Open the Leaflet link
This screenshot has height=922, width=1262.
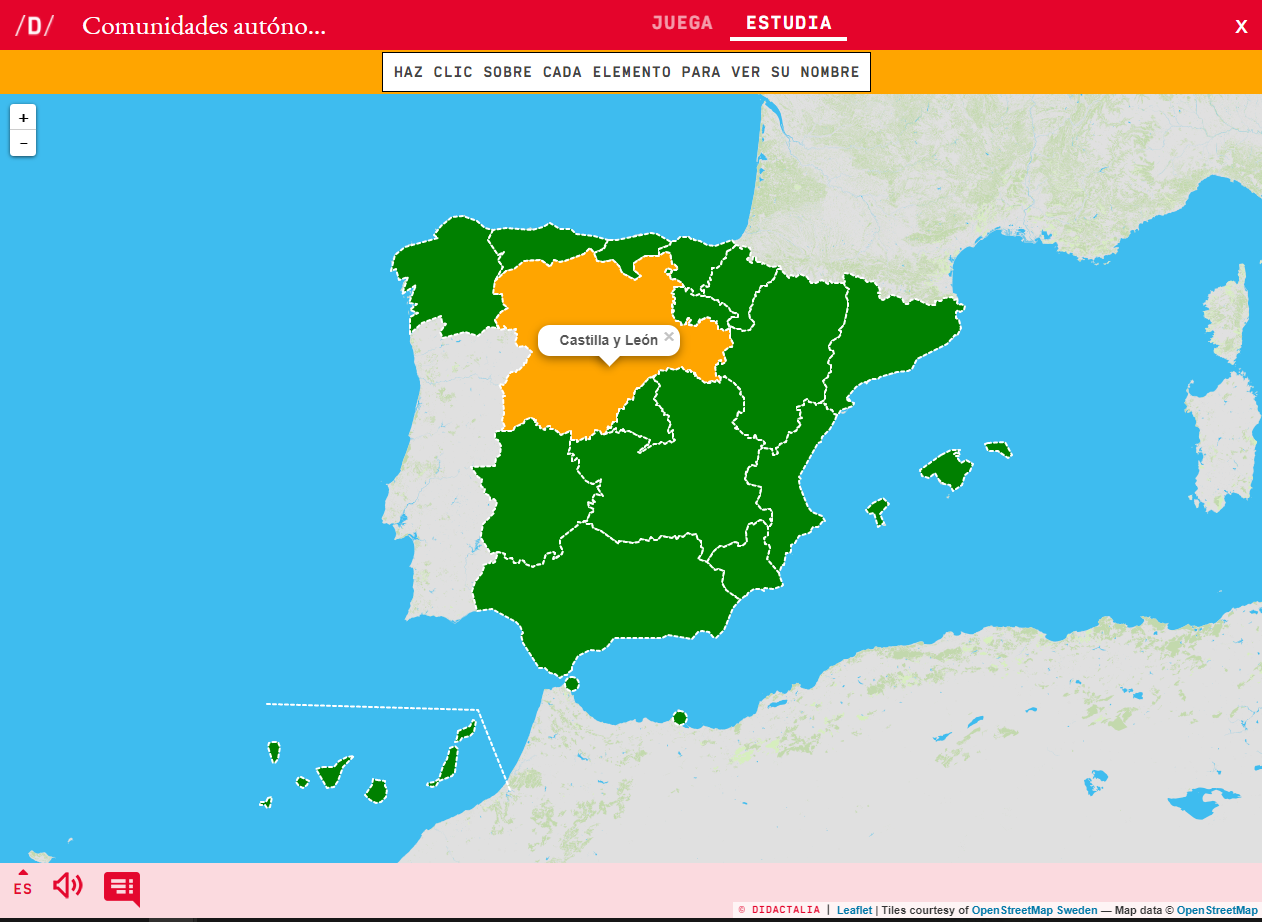[x=854, y=910]
